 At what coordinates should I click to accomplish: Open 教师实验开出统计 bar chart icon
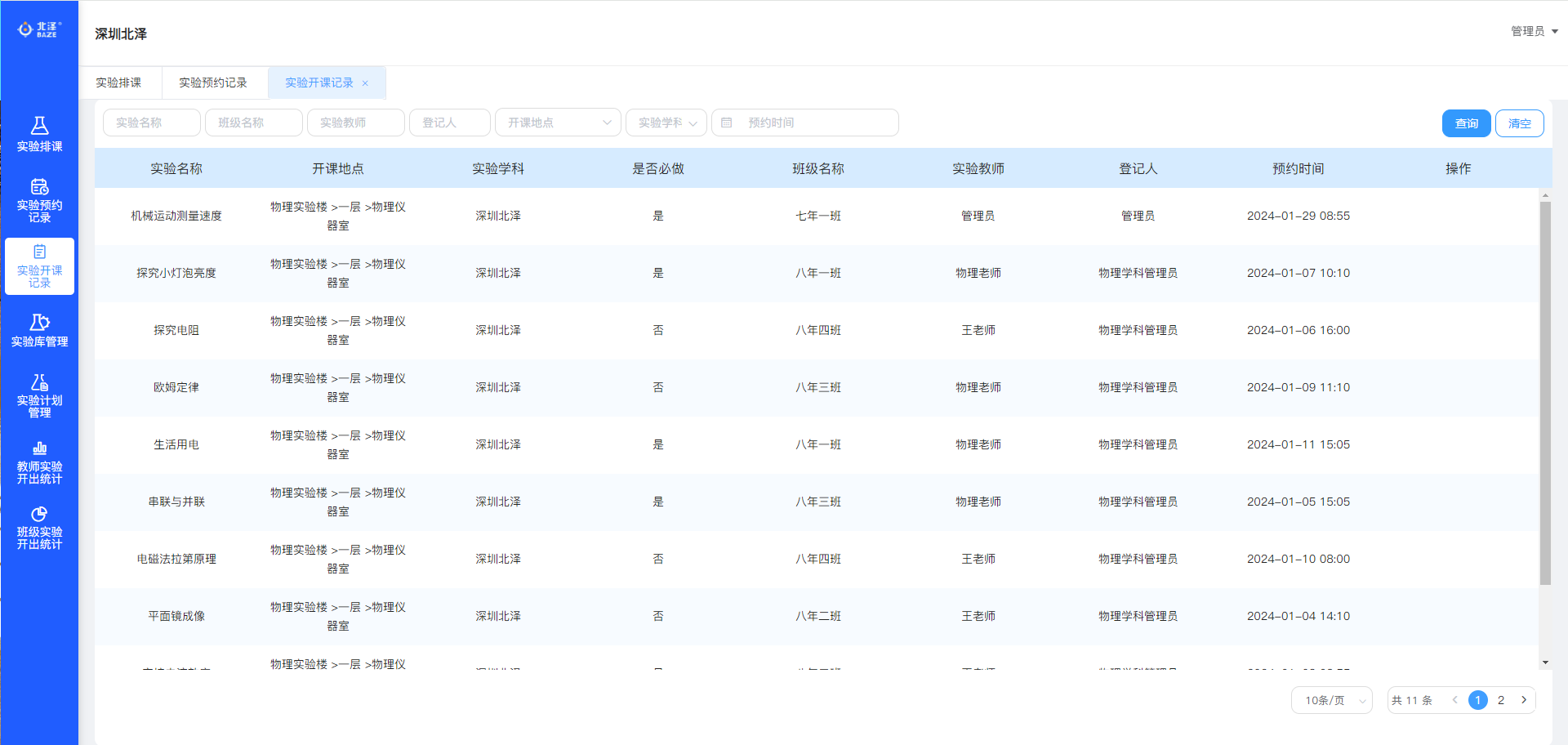pyautogui.click(x=39, y=448)
